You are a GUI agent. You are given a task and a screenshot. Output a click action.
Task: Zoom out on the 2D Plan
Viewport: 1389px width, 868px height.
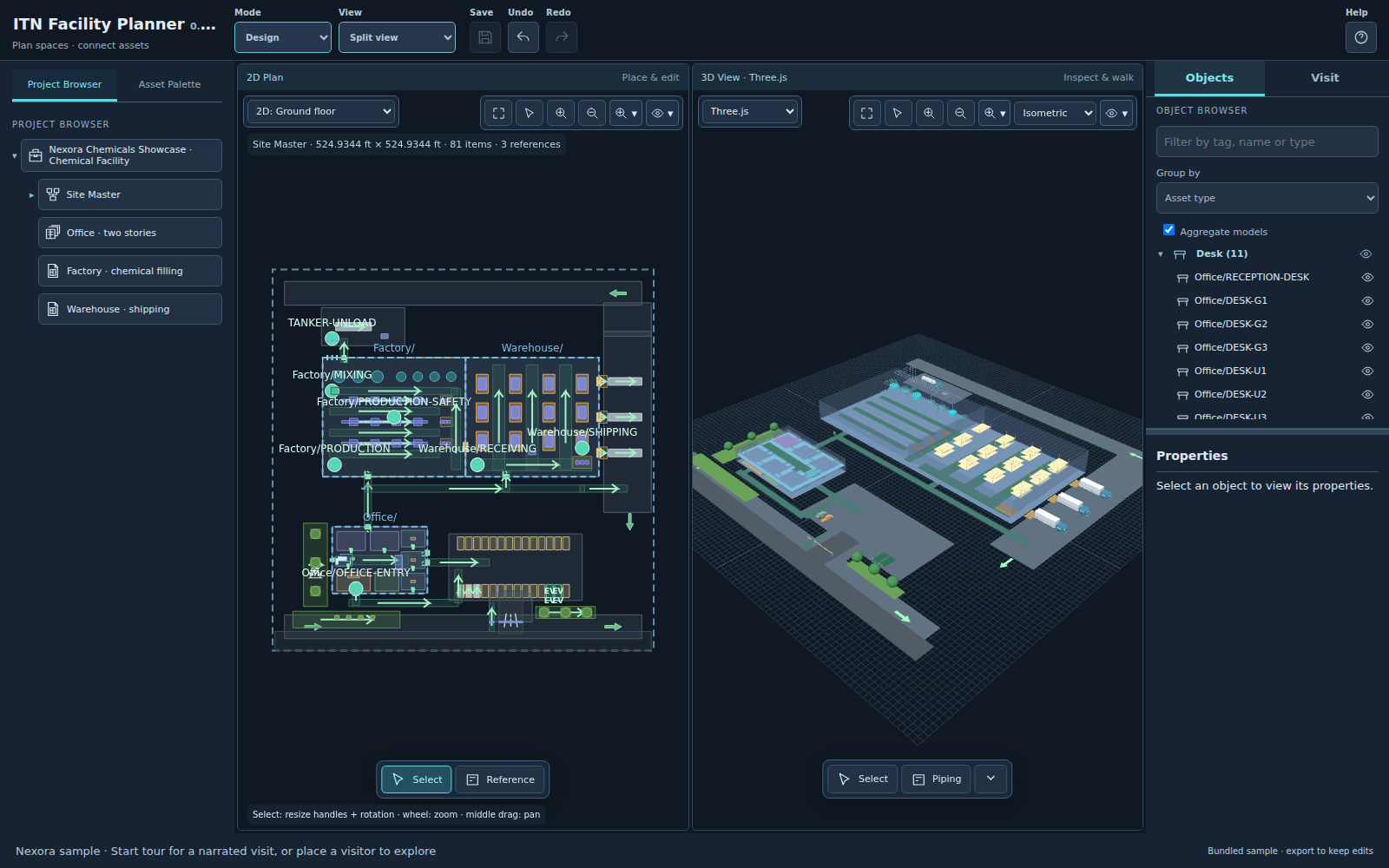[592, 113]
